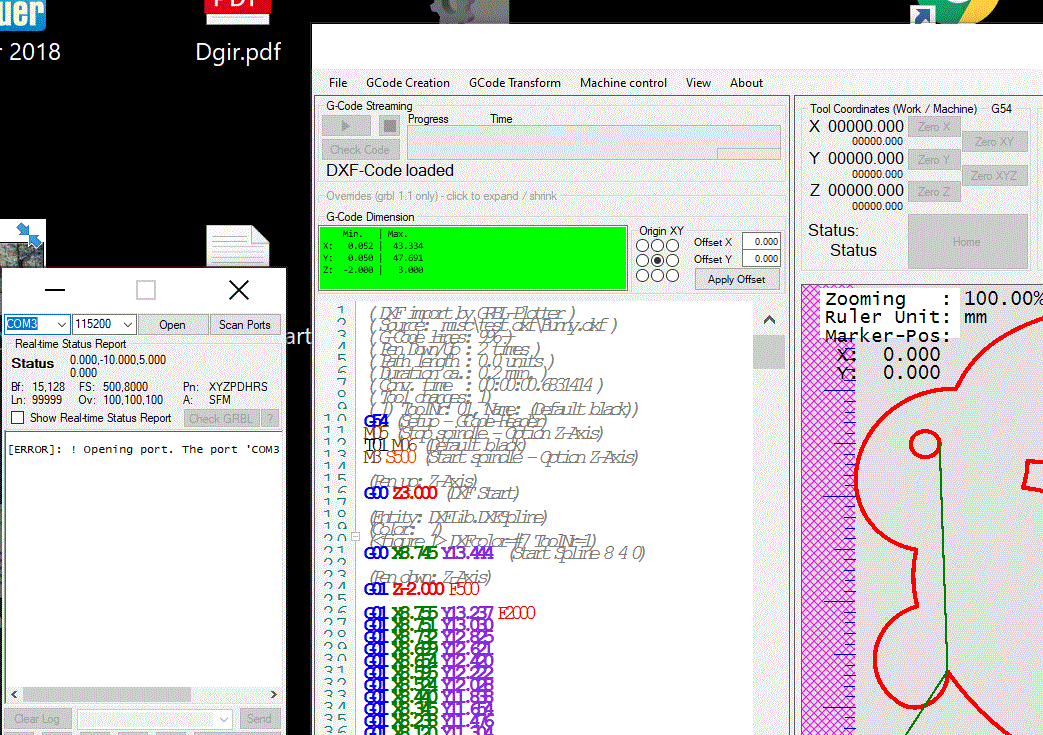Open the COM3 port dropdown
The width and height of the screenshot is (1043, 735).
pos(60,324)
